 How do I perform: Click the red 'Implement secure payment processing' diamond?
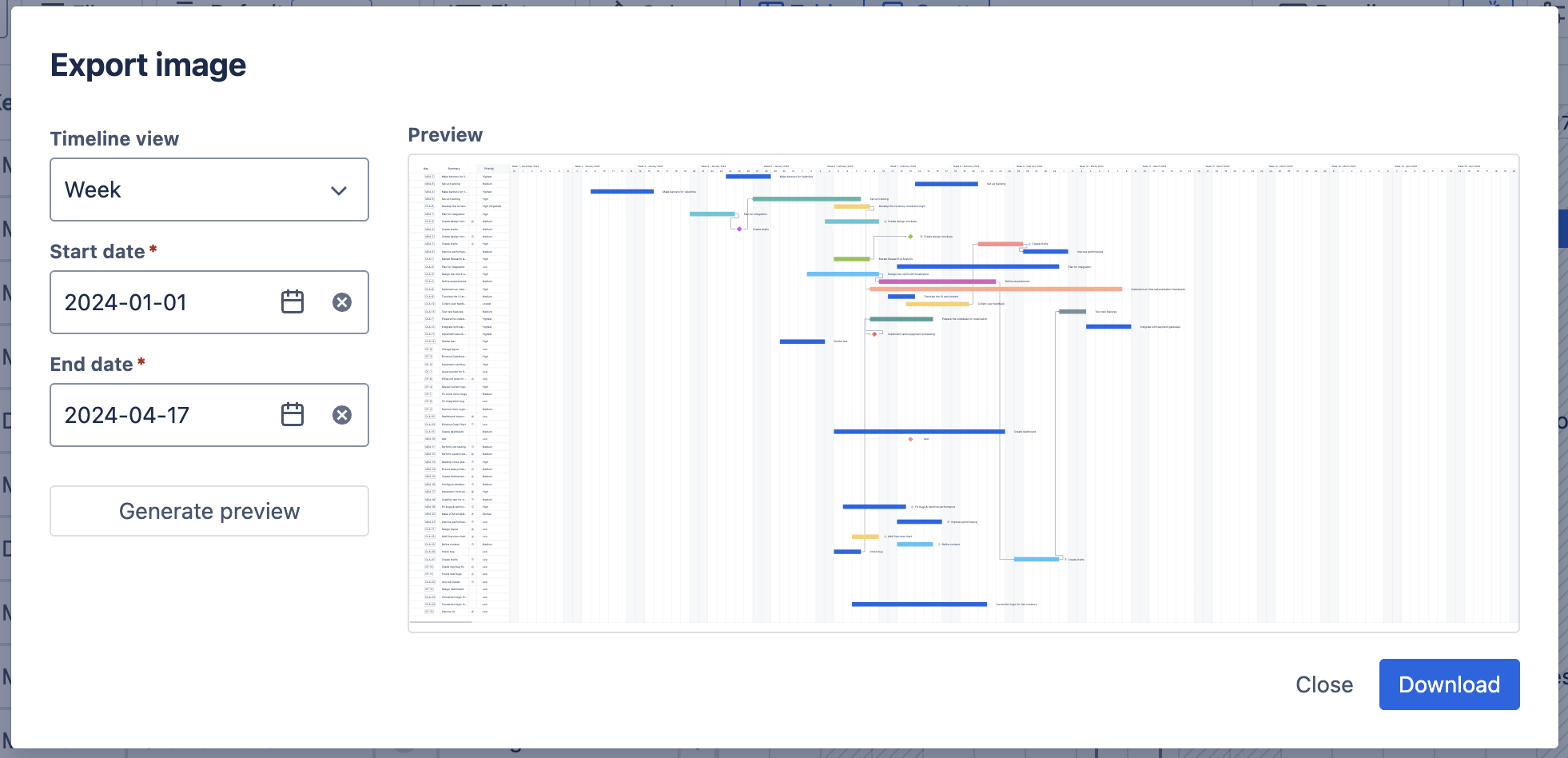874,334
